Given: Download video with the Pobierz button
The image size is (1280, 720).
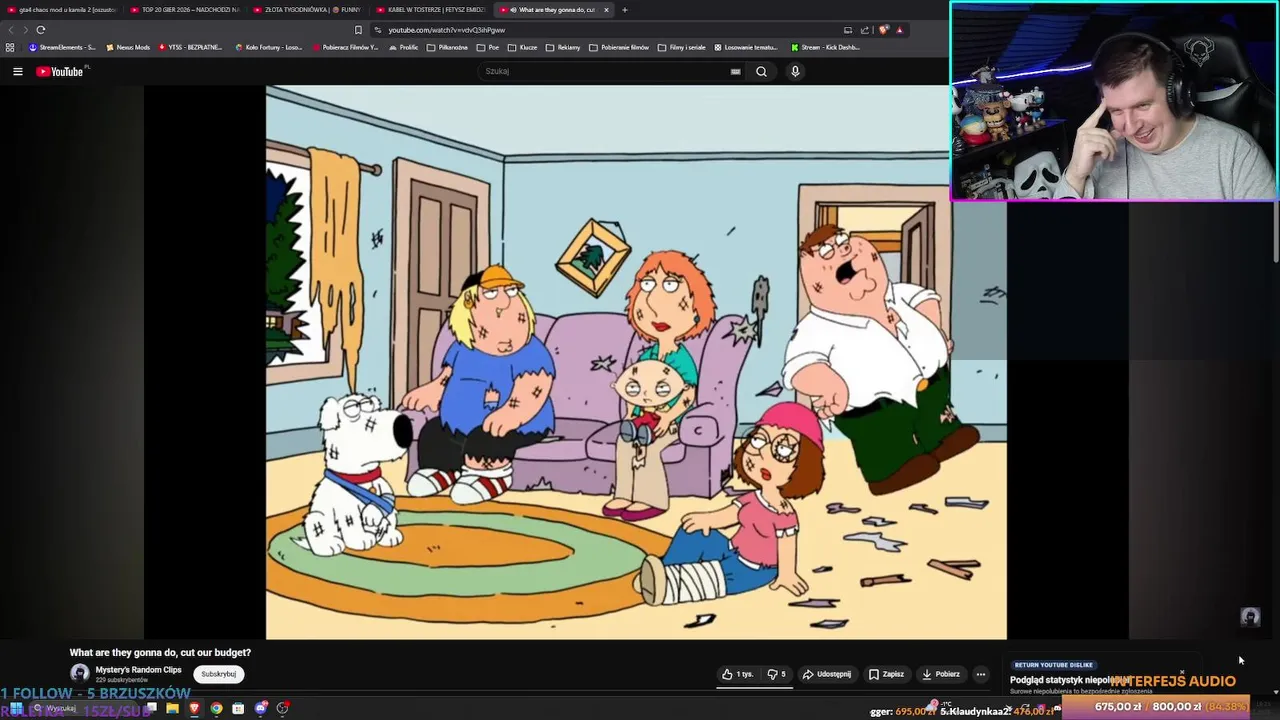Looking at the screenshot, I should tap(941, 674).
